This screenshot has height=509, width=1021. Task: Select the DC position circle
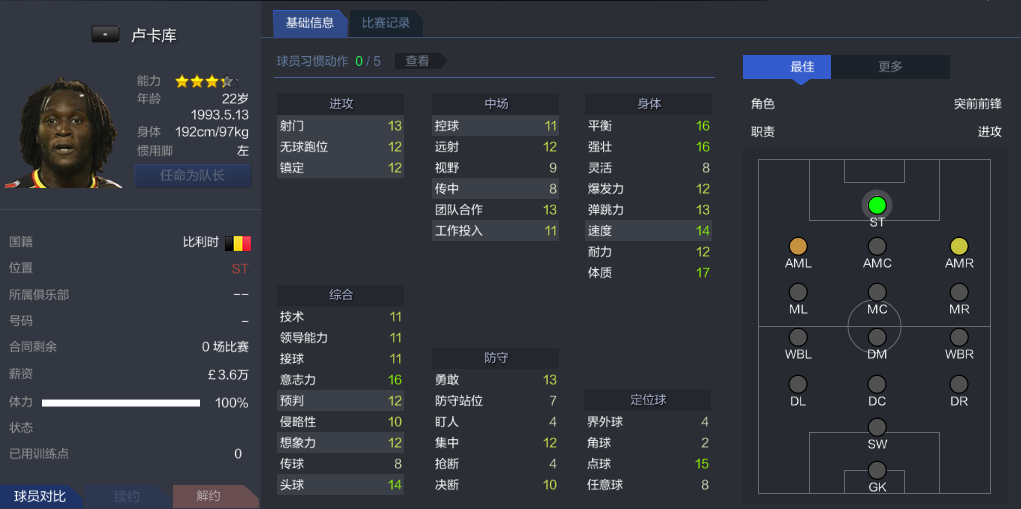[x=877, y=384]
